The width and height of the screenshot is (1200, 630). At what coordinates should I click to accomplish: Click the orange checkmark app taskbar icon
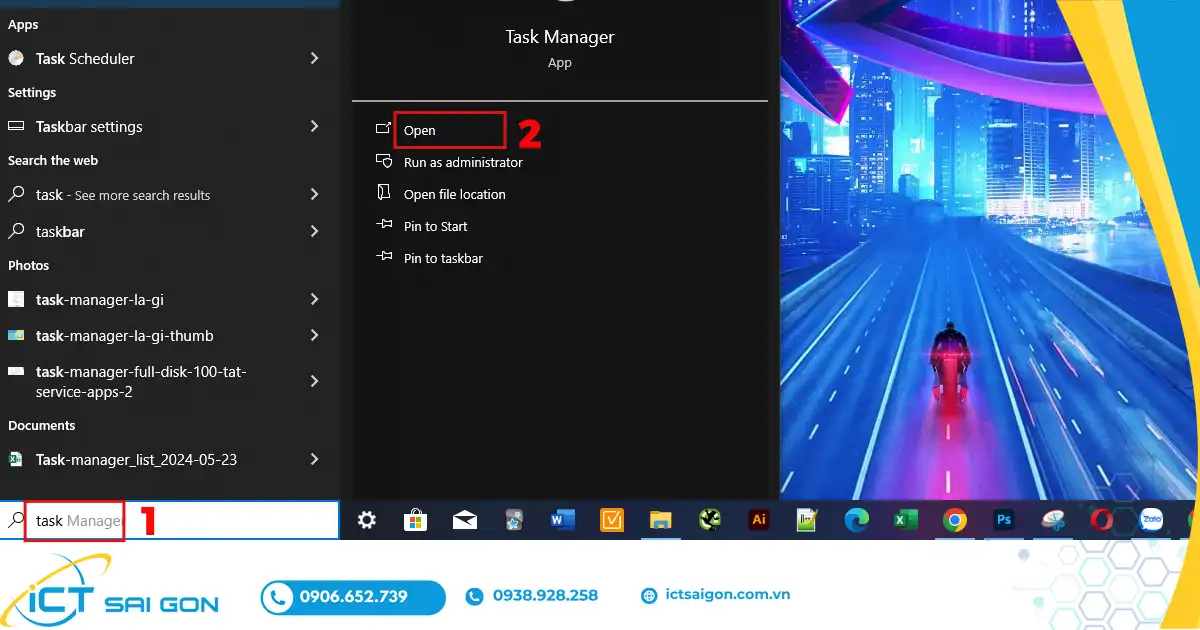pyautogui.click(x=611, y=520)
